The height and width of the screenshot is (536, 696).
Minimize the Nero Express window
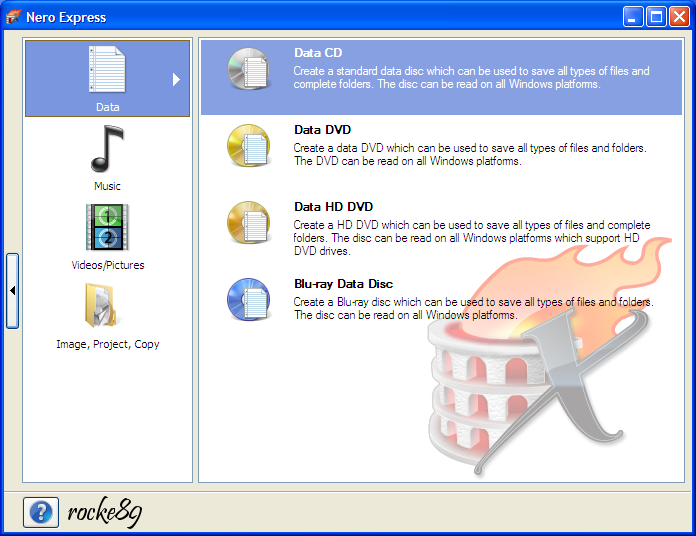point(633,17)
